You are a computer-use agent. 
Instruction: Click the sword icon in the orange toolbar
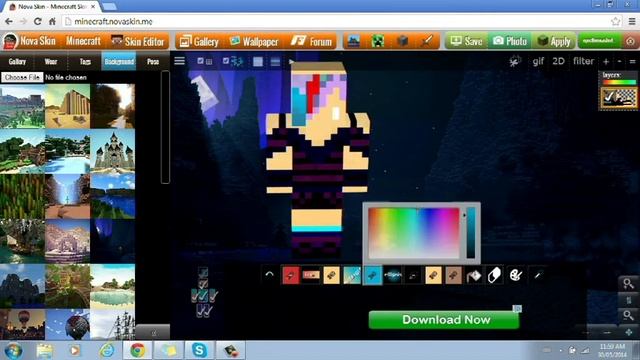pyautogui.click(x=427, y=41)
